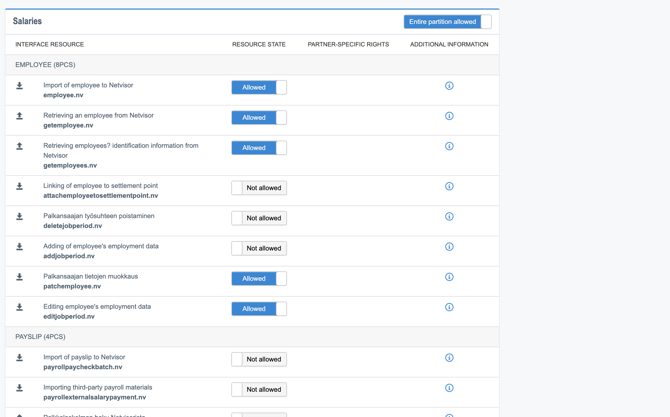Image resolution: width=670 pixels, height=417 pixels.
Task: Show additional information for addjobperiod.nv
Action: click(449, 247)
